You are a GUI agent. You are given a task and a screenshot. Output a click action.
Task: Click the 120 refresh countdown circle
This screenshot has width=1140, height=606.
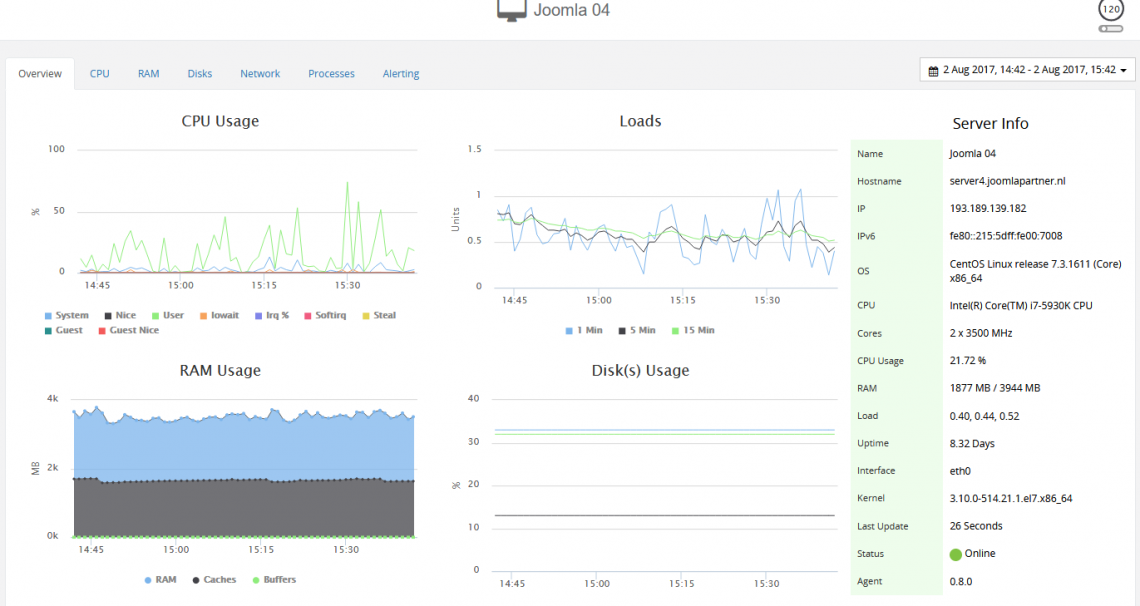click(x=1110, y=9)
